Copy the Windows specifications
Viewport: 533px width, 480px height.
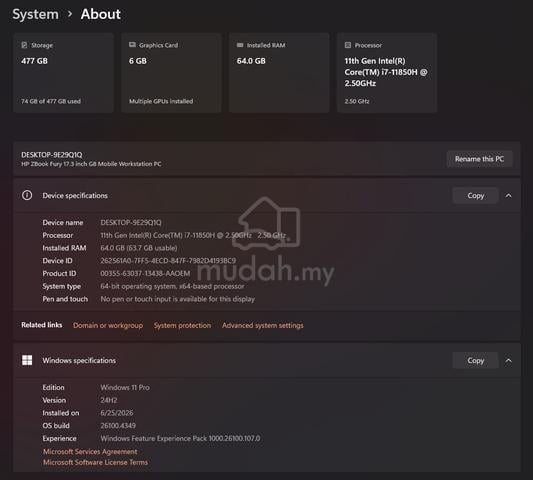pyautogui.click(x=476, y=360)
